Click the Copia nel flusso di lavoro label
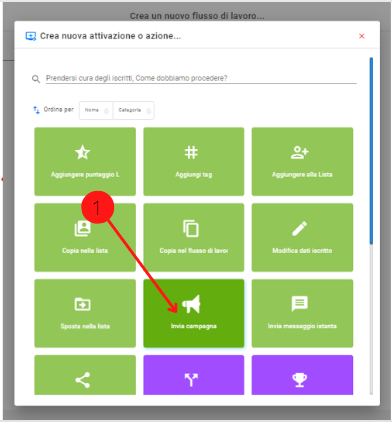This screenshot has height=422, width=392. point(194,251)
